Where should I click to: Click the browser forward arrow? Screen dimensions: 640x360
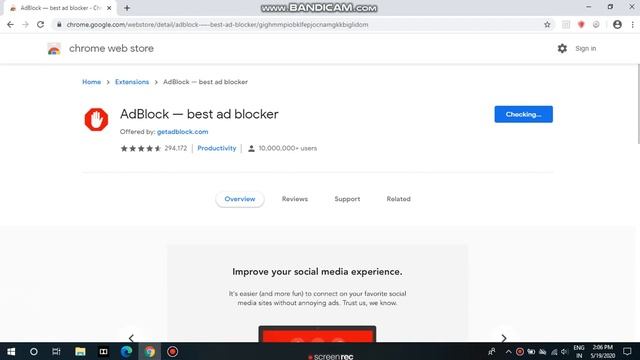click(x=25, y=24)
